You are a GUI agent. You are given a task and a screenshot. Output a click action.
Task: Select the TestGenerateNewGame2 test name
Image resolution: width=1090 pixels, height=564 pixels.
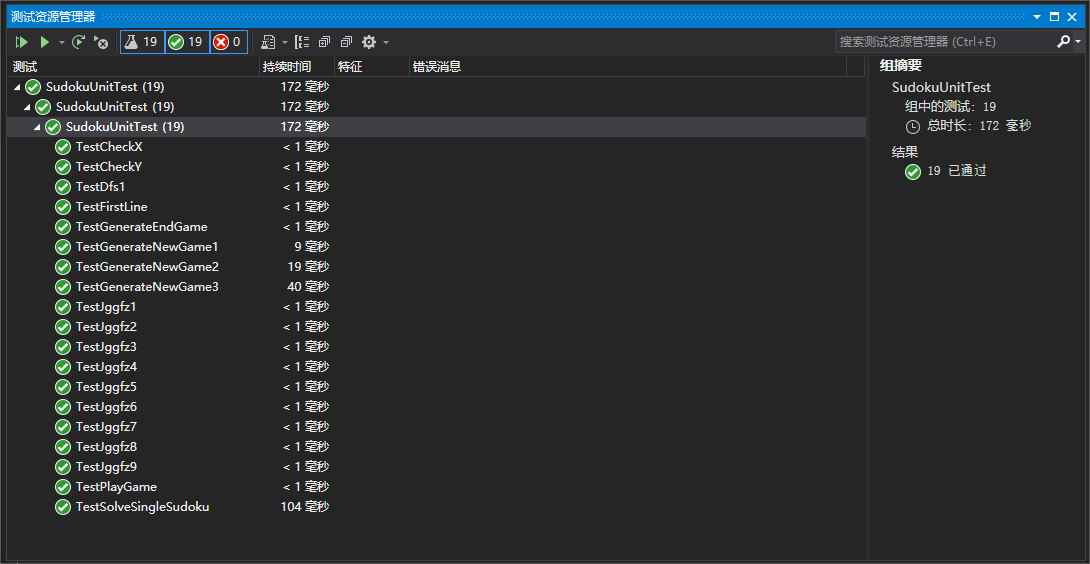(147, 267)
